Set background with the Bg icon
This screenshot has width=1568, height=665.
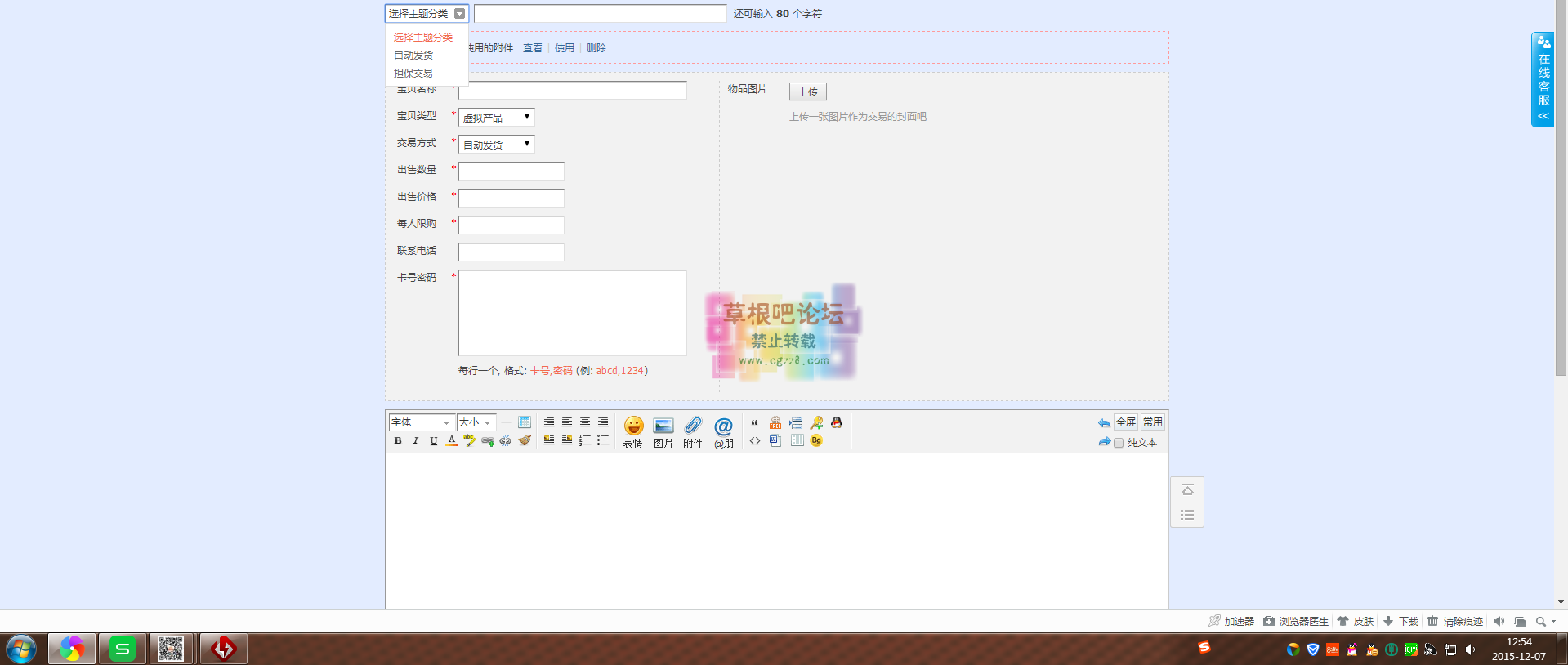tap(816, 441)
